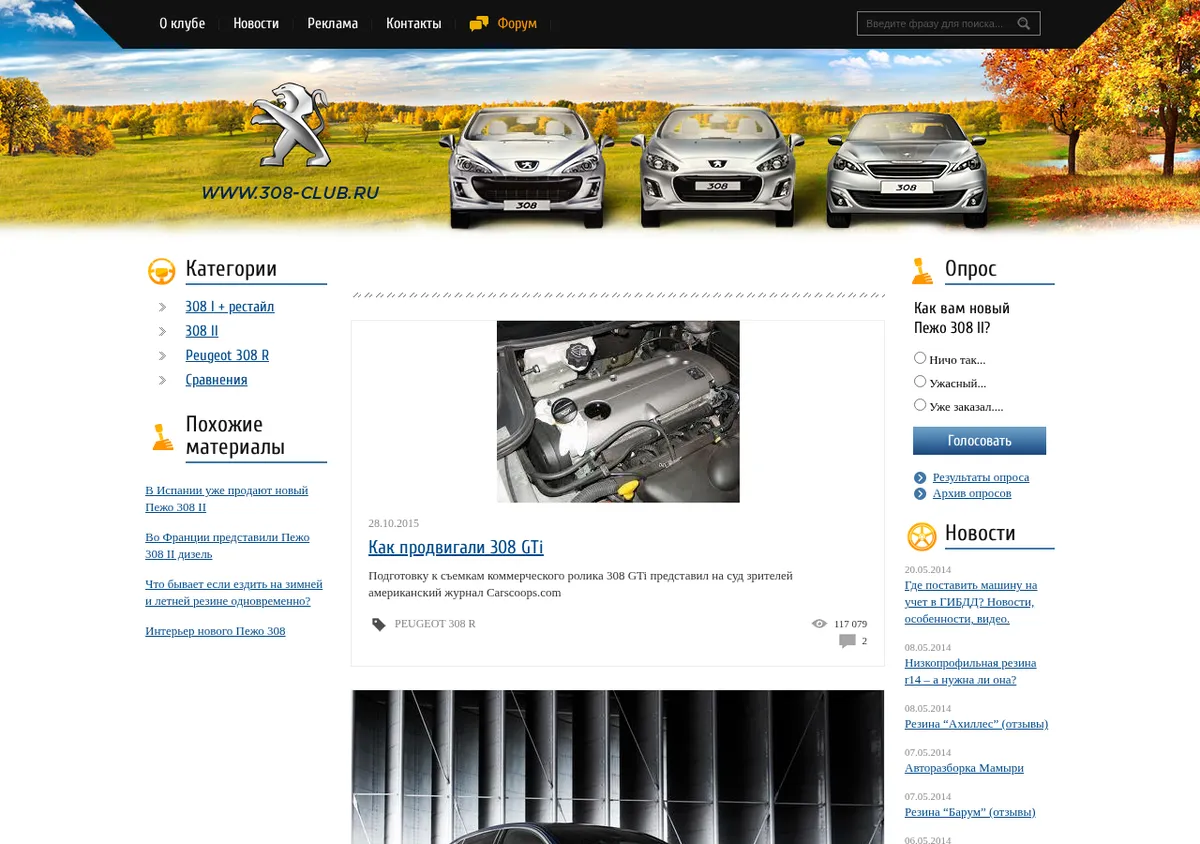This screenshot has height=844, width=1200.
Task: Click arrow bullet beside Результаты опроса
Action: (x=920, y=478)
